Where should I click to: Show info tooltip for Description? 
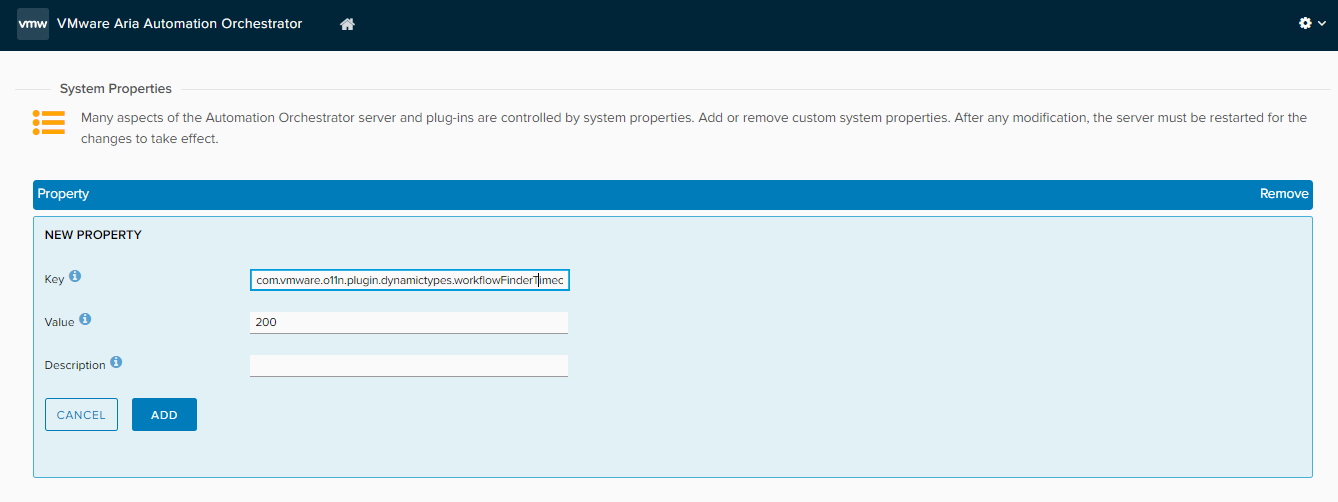click(x=116, y=362)
